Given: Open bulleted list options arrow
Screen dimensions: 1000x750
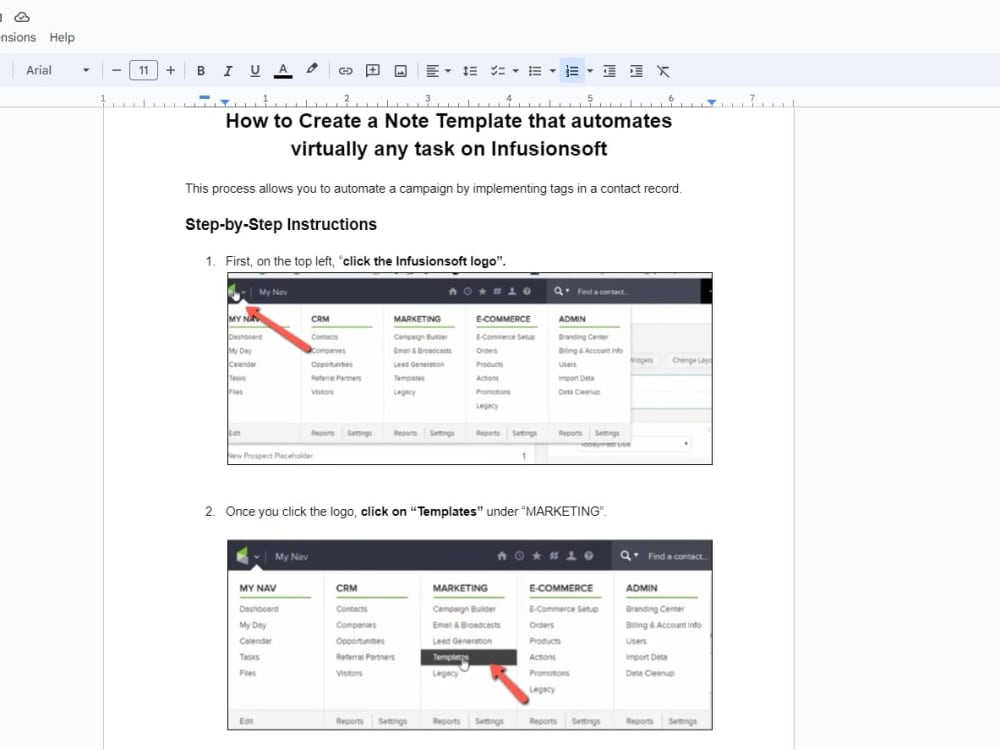Looking at the screenshot, I should coord(552,71).
